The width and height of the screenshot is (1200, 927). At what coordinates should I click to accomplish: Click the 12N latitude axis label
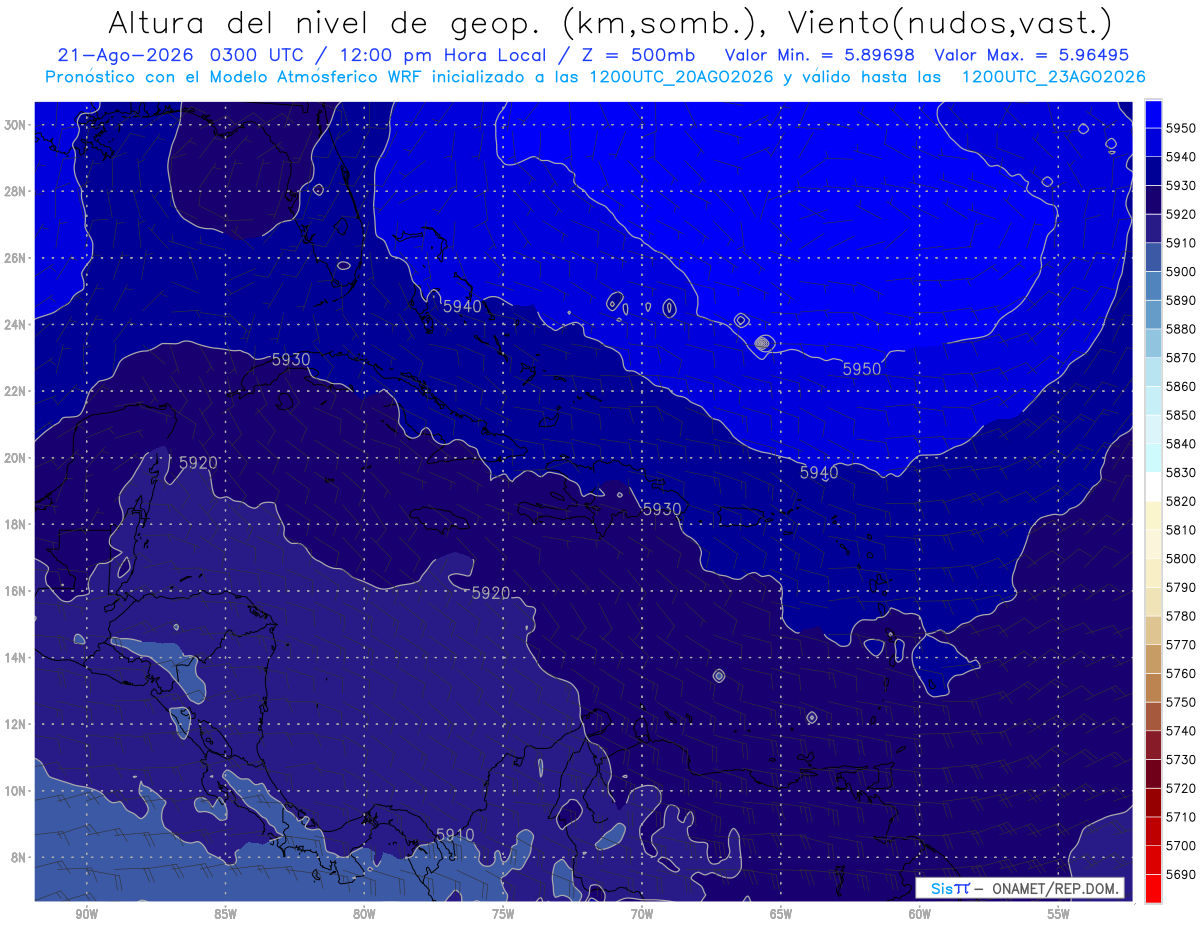click(x=14, y=724)
